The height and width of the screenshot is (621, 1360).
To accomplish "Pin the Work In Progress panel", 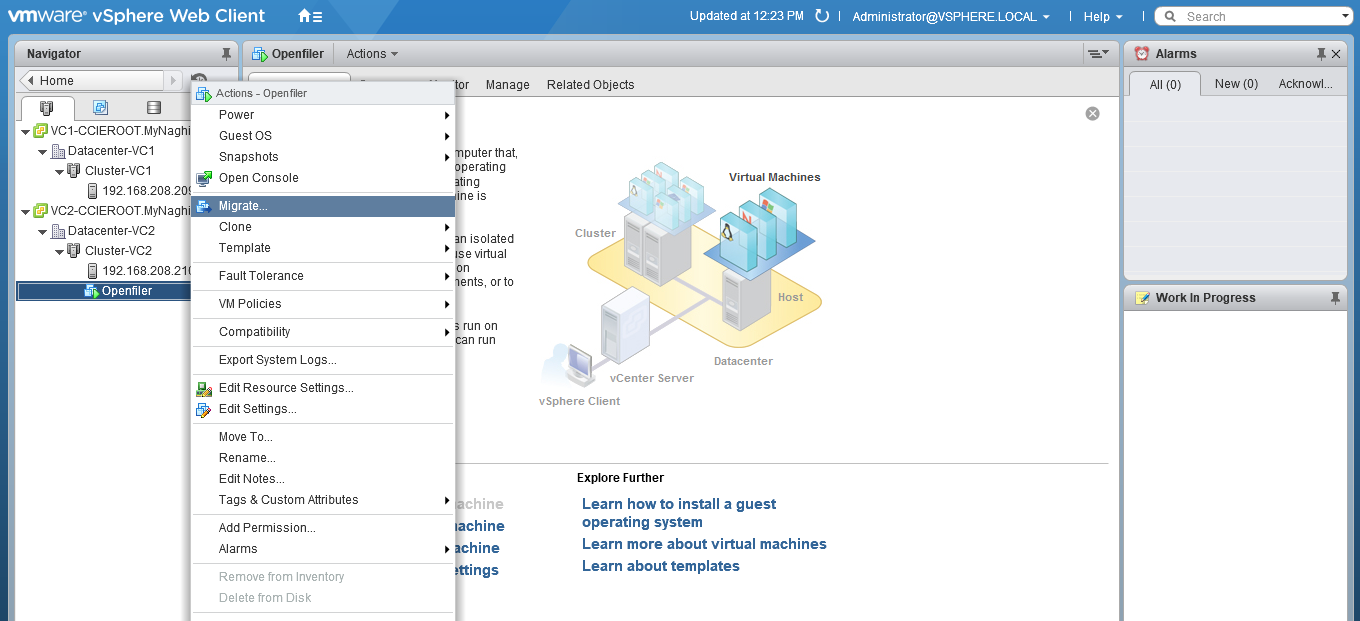I will click(1335, 298).
